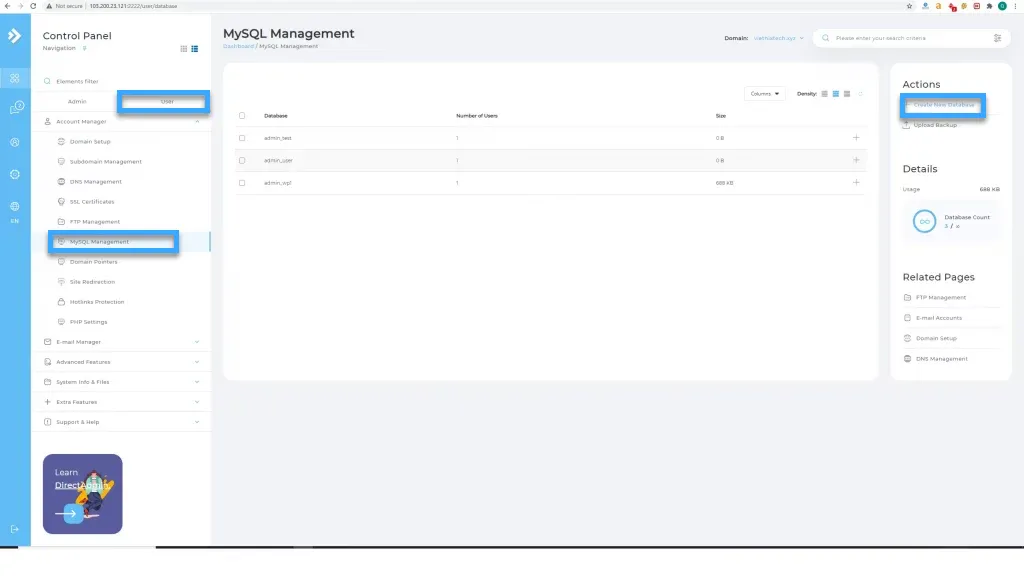Click the plus icon on the admin_wpf row

click(x=856, y=182)
